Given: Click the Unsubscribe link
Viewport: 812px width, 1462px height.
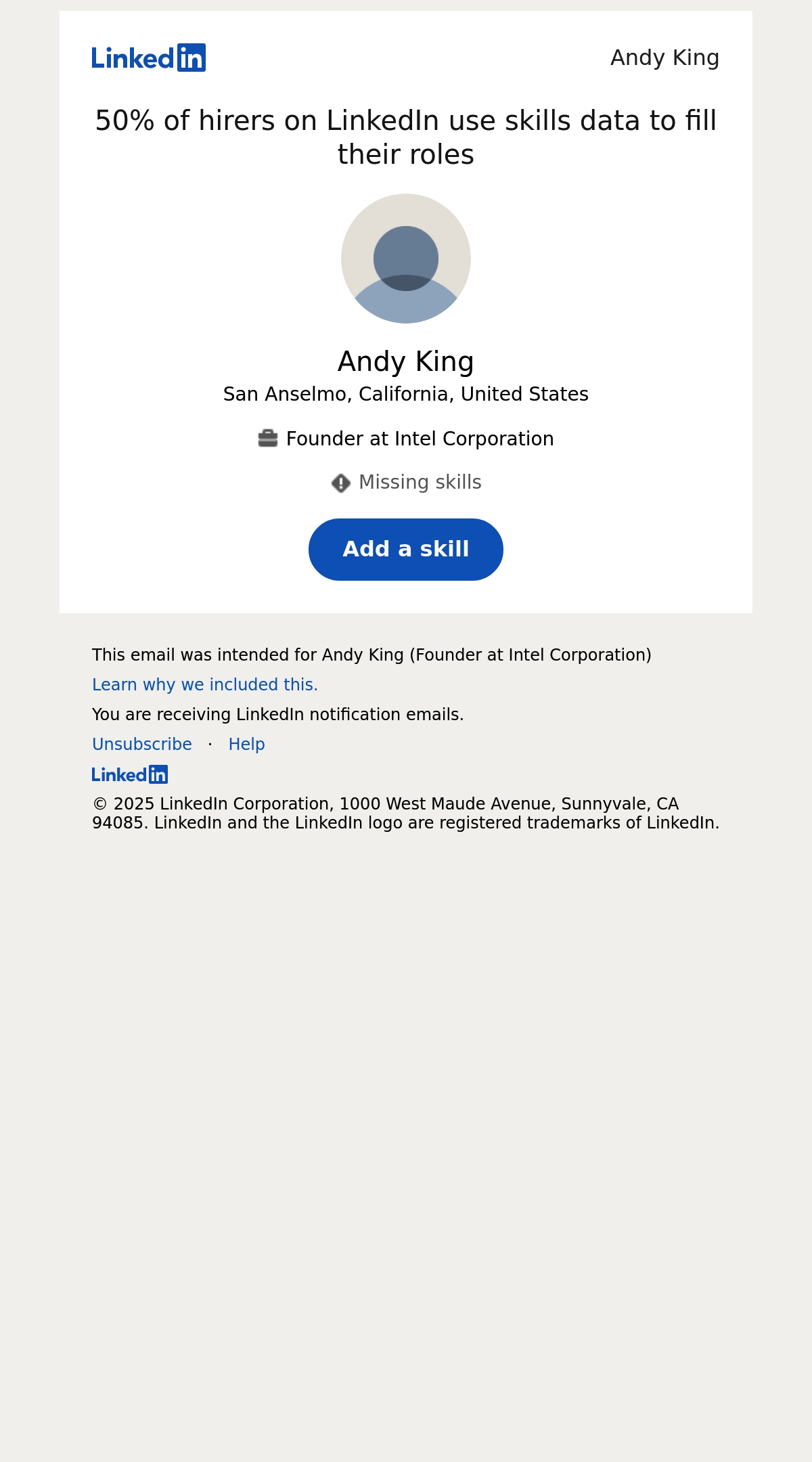Looking at the screenshot, I should (142, 745).
